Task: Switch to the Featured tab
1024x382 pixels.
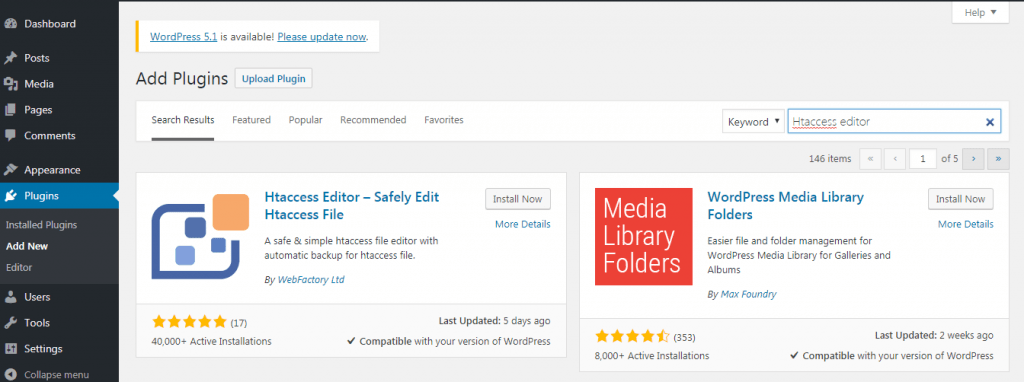Action: (251, 120)
